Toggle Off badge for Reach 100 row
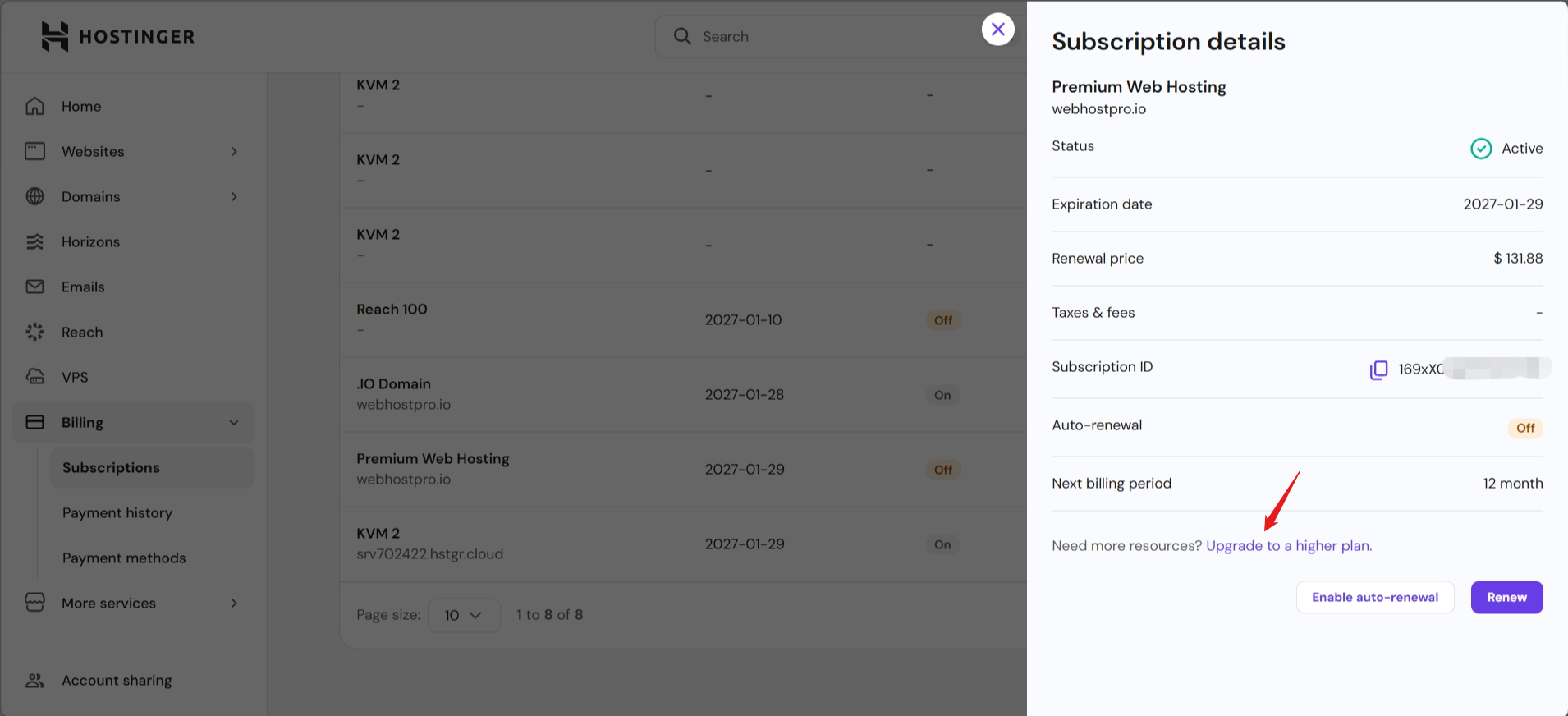Image resolution: width=1568 pixels, height=716 pixels. coord(943,320)
